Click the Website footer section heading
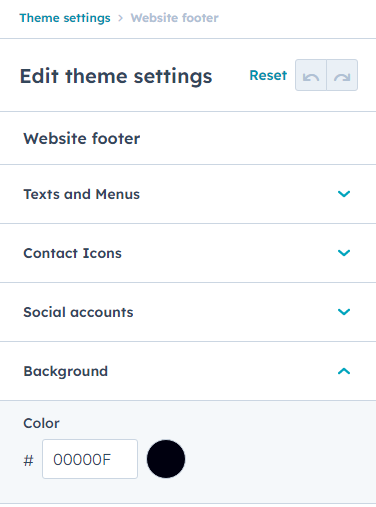Image resolution: width=376 pixels, height=507 pixels. pyautogui.click(x=82, y=138)
